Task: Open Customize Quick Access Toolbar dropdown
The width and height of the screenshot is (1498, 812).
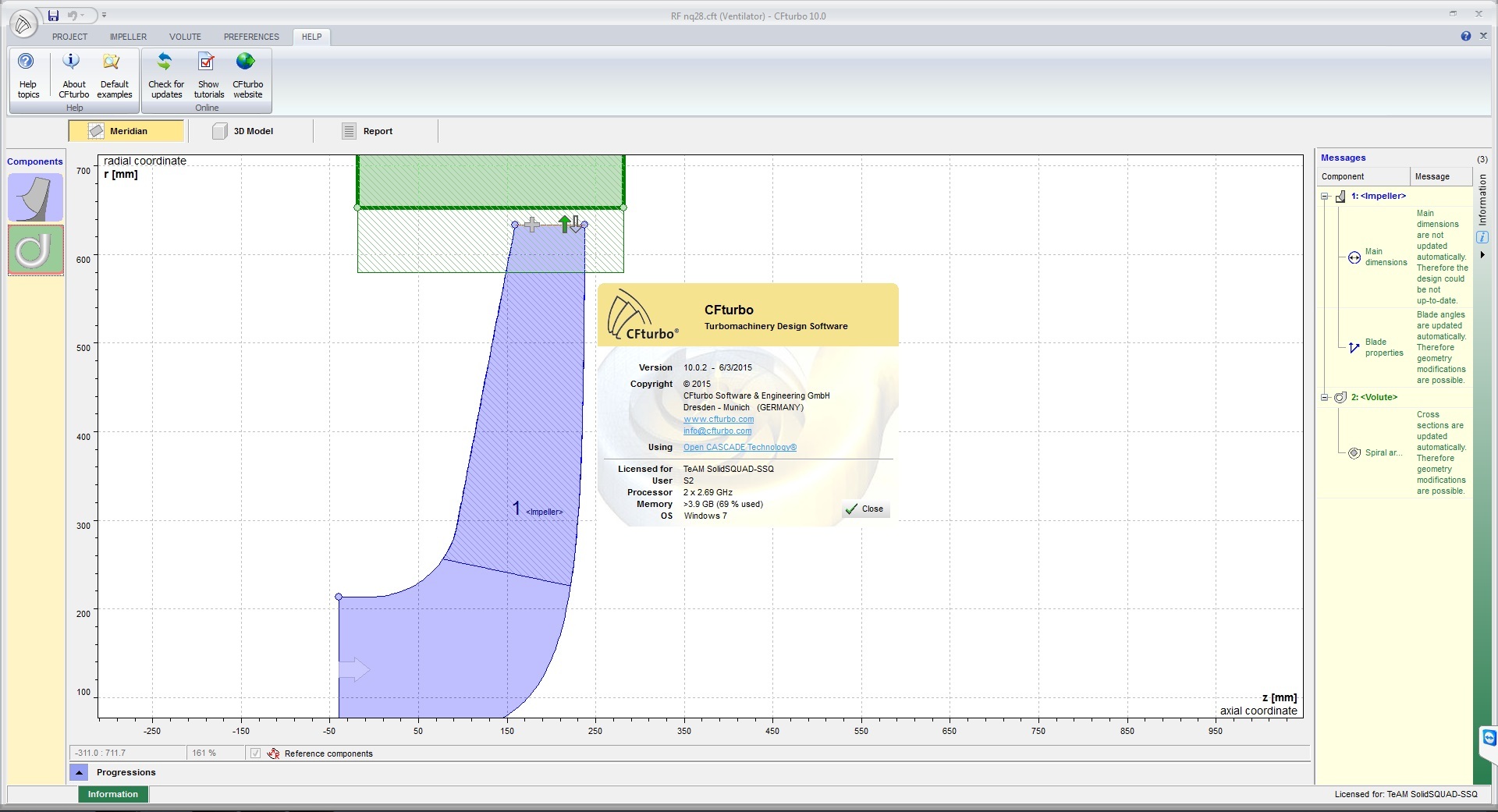Action: 104,16
